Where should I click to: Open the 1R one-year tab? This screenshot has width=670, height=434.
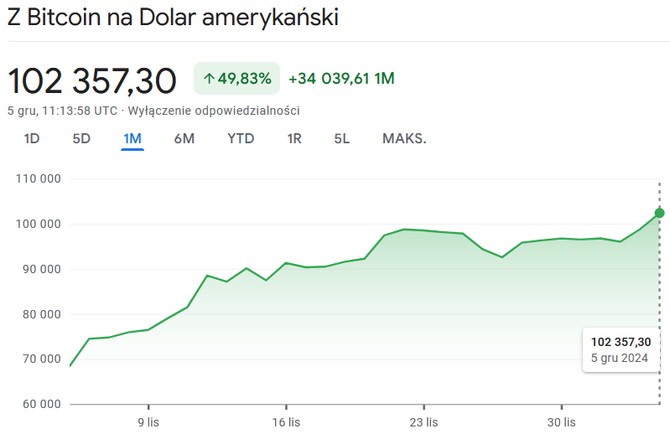pyautogui.click(x=294, y=139)
